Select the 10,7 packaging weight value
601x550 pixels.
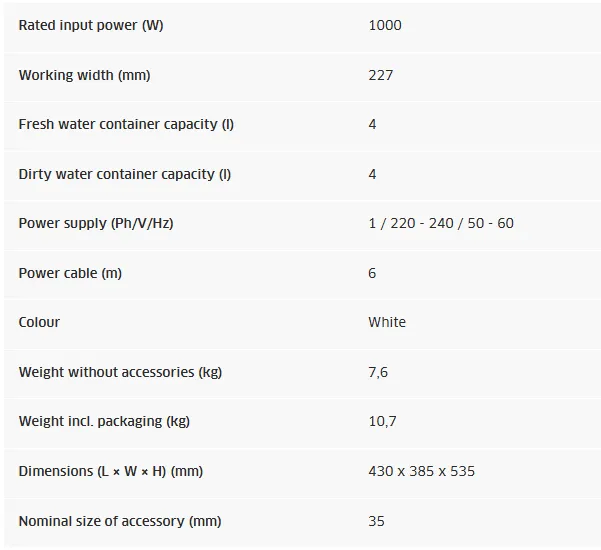382,421
